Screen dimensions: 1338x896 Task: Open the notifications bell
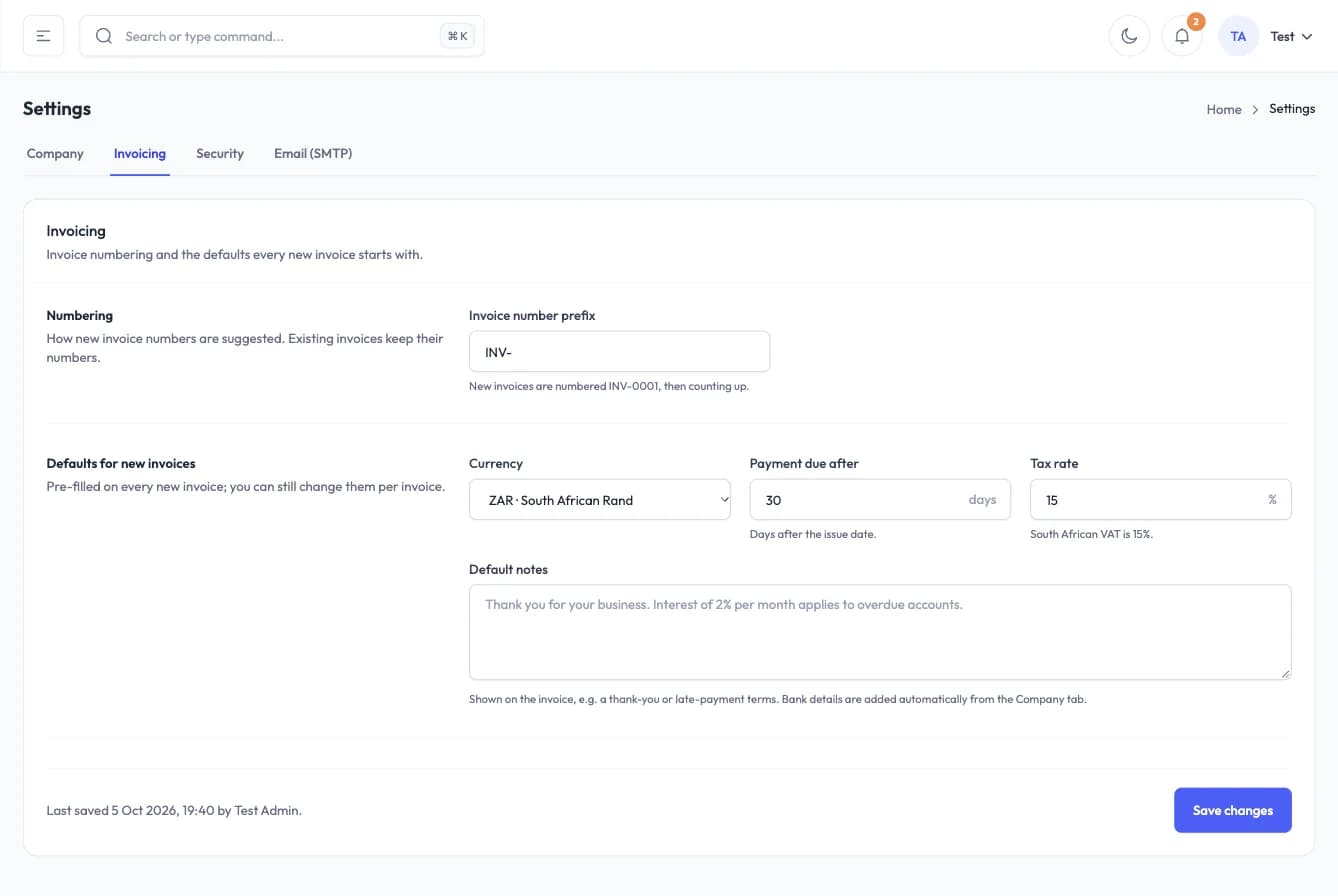[x=1182, y=37]
